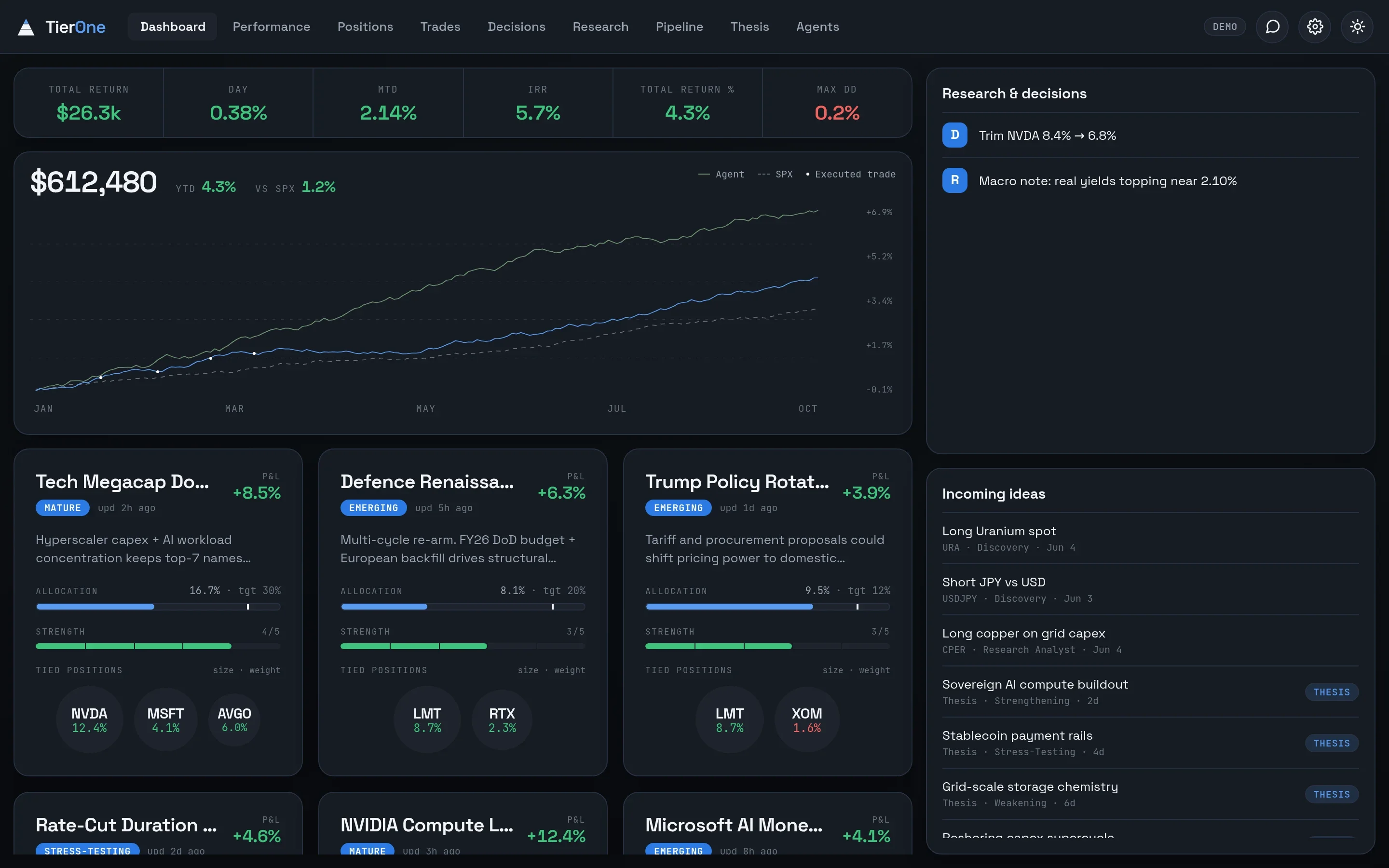Select the NVDA position bubble
The width and height of the screenshot is (1389, 868).
89,720
